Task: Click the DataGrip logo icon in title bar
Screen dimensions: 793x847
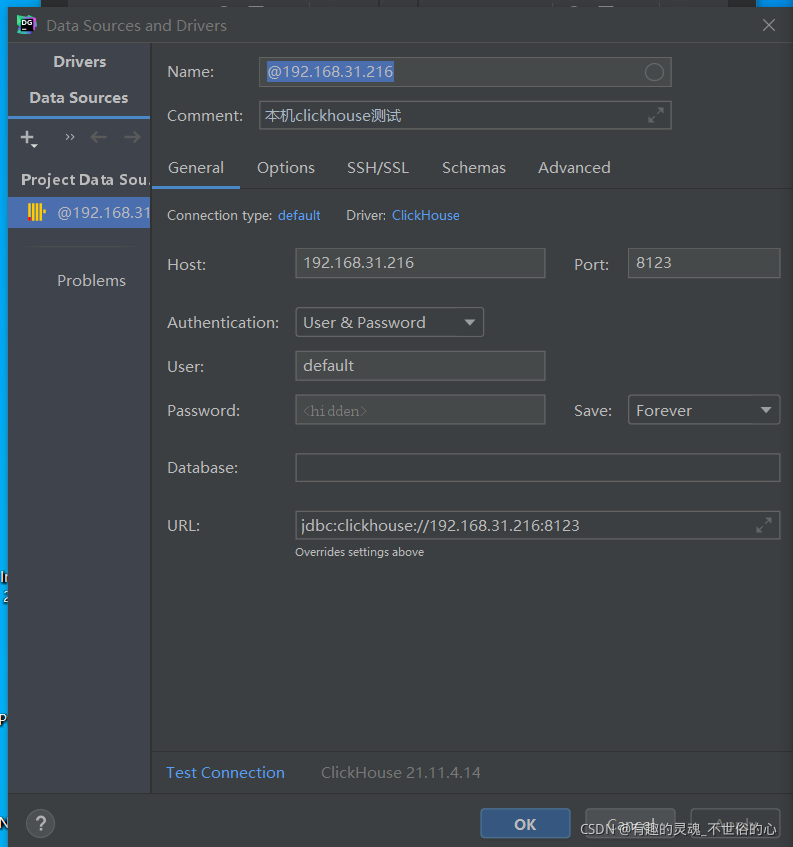Action: pos(26,25)
